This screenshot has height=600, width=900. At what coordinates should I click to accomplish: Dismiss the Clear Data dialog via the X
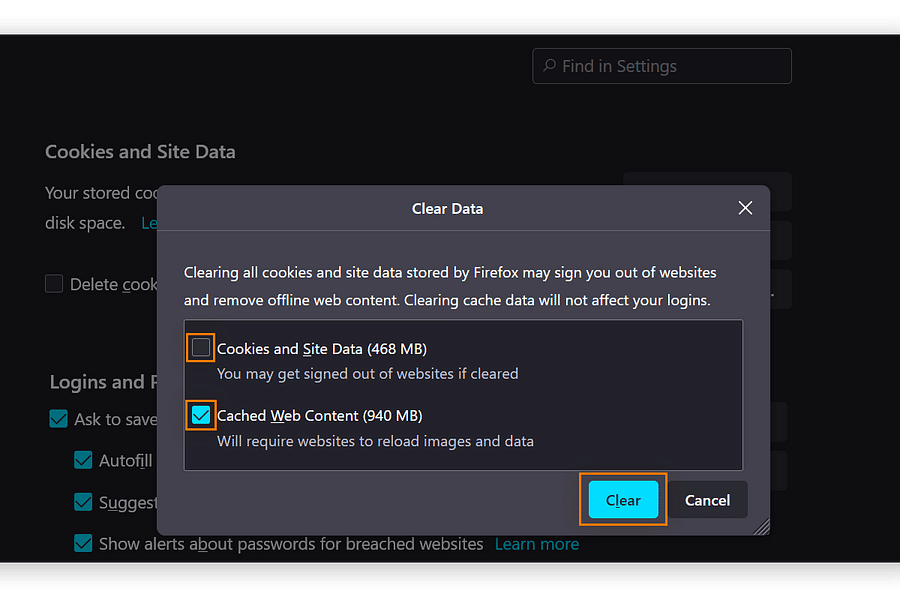coord(745,208)
